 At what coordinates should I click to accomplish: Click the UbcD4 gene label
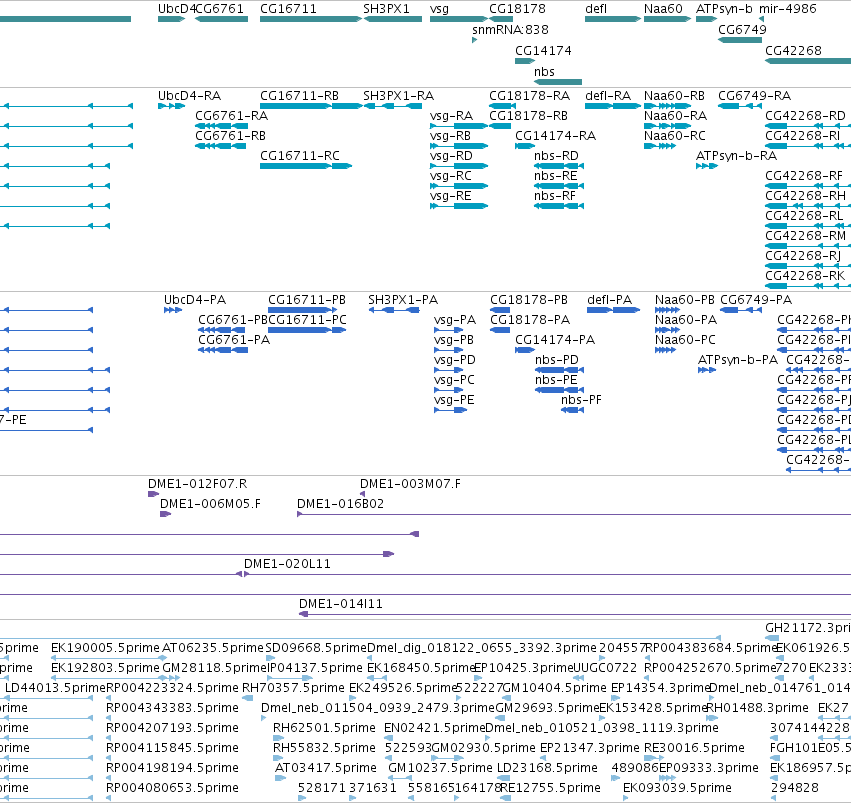point(176,9)
